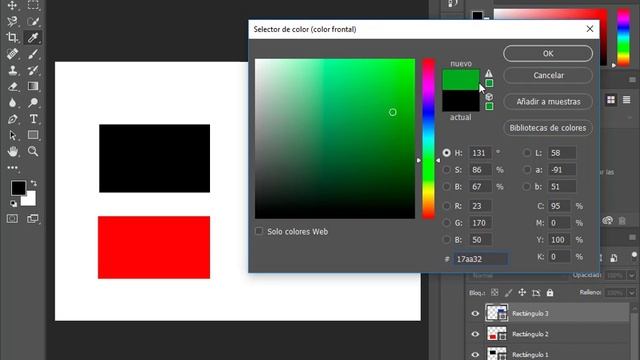Select the Dodge tool
The width and height of the screenshot is (640, 360).
[33, 102]
